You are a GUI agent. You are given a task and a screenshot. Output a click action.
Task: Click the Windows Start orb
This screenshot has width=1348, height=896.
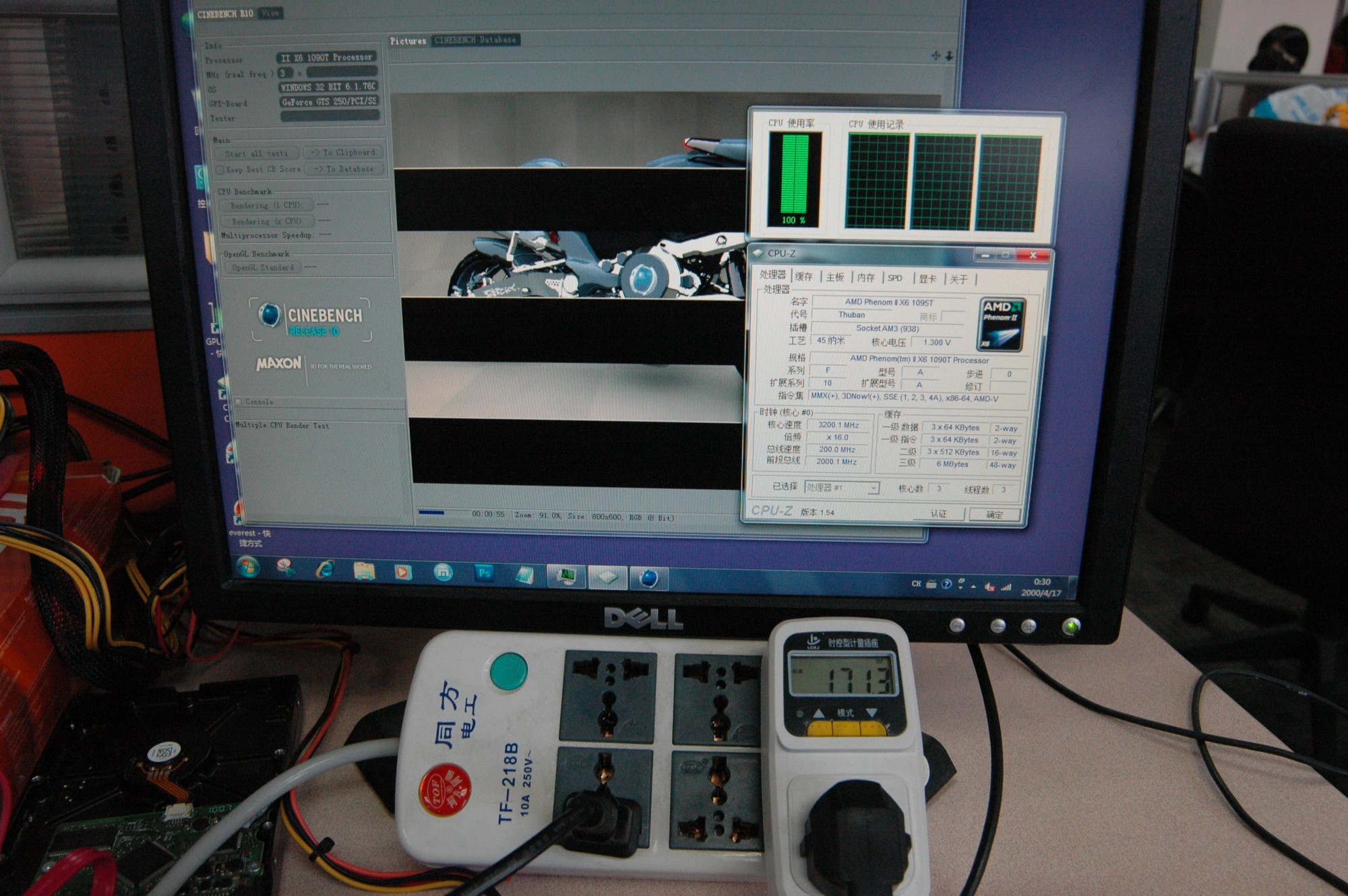coord(248,567)
